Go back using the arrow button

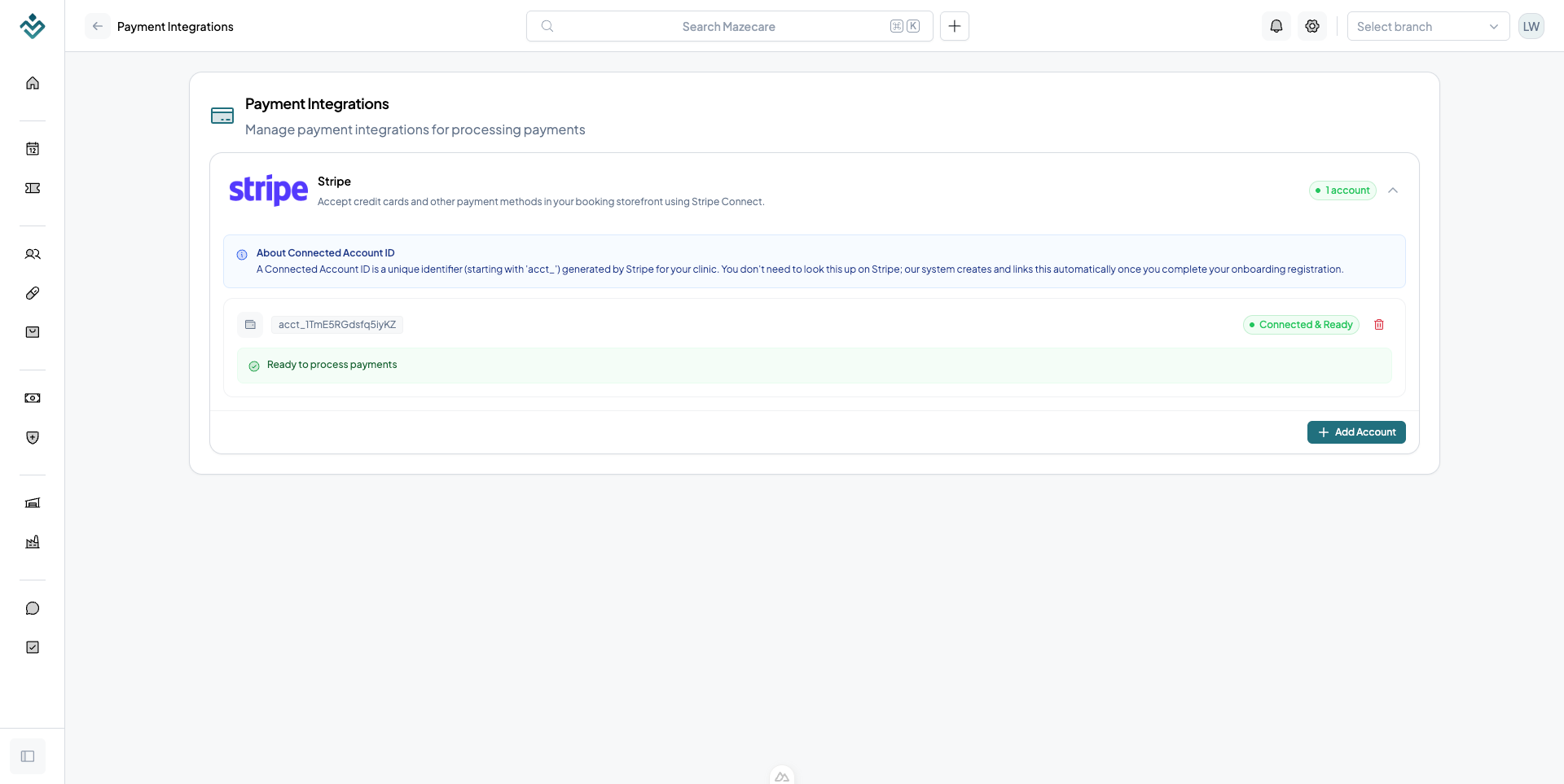[x=98, y=26]
